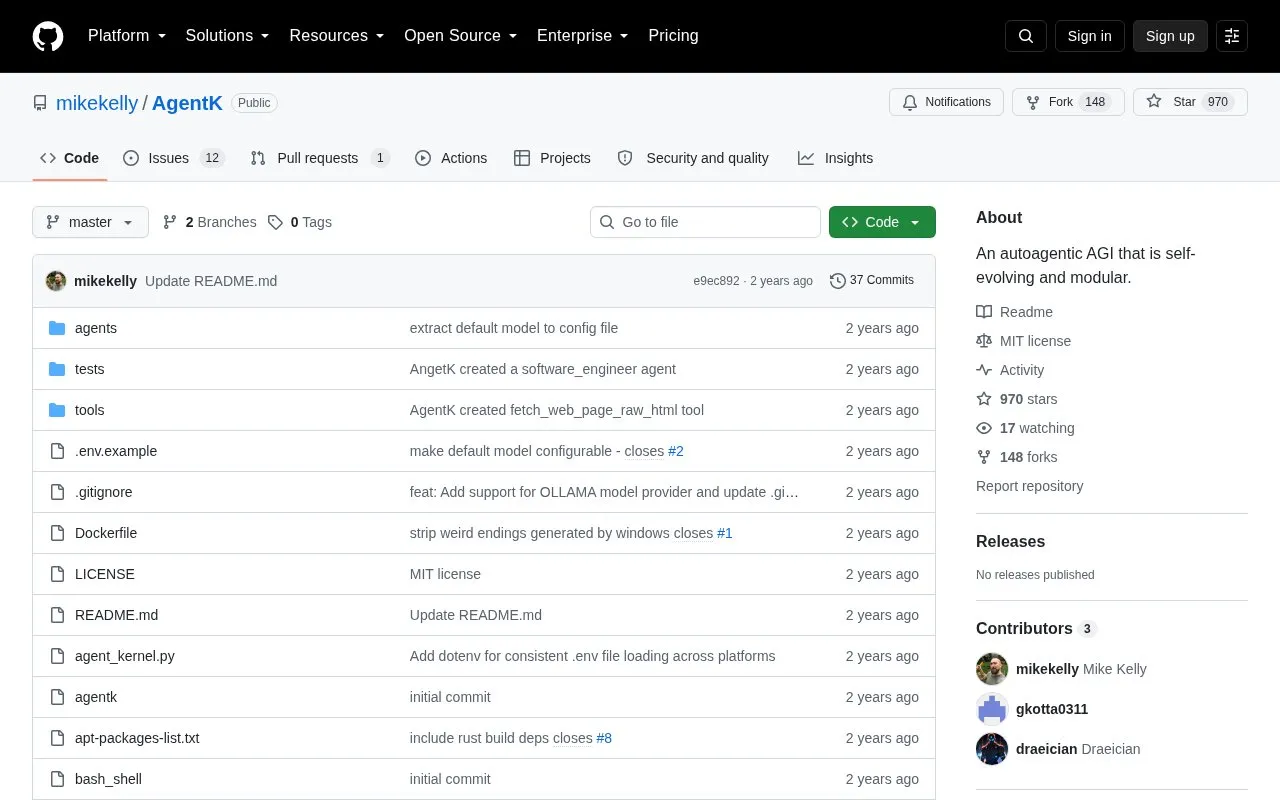Open the Pricing link
The width and height of the screenshot is (1280, 800).
pyautogui.click(x=673, y=36)
